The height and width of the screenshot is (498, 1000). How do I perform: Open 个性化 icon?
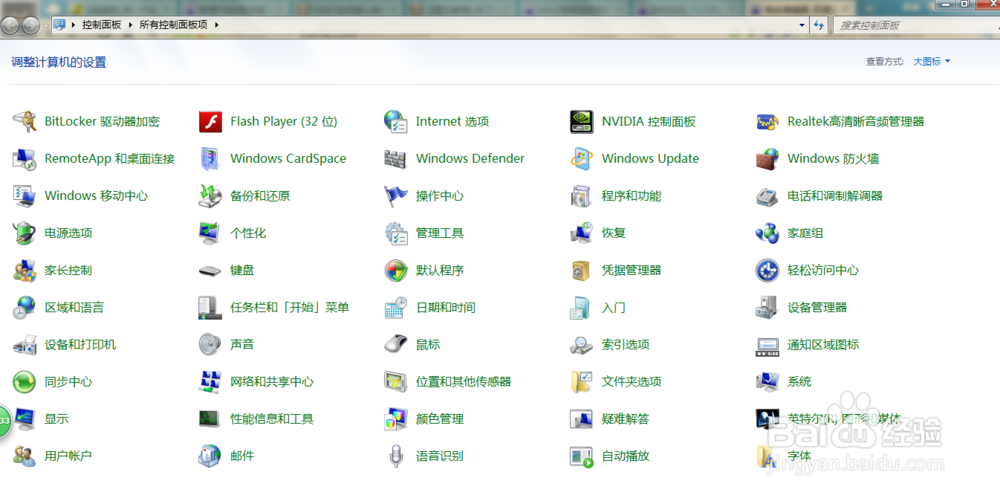[210, 233]
